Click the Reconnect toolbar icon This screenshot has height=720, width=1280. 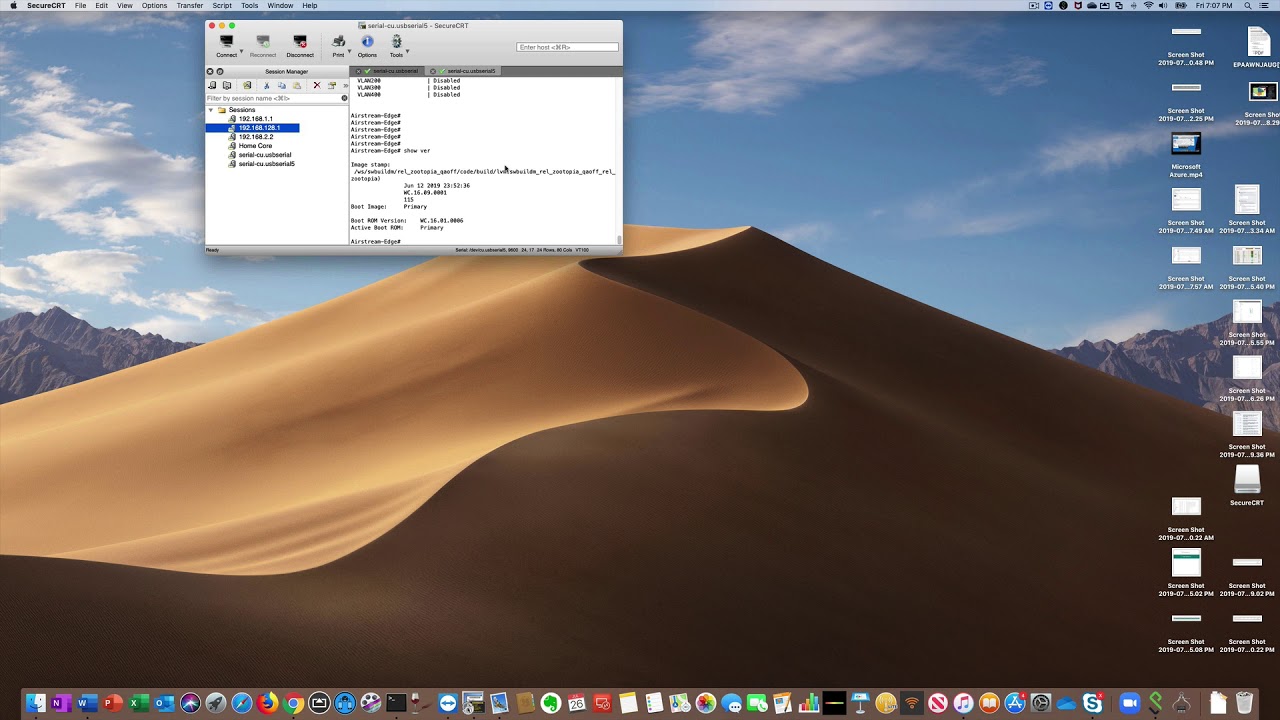coord(263,46)
